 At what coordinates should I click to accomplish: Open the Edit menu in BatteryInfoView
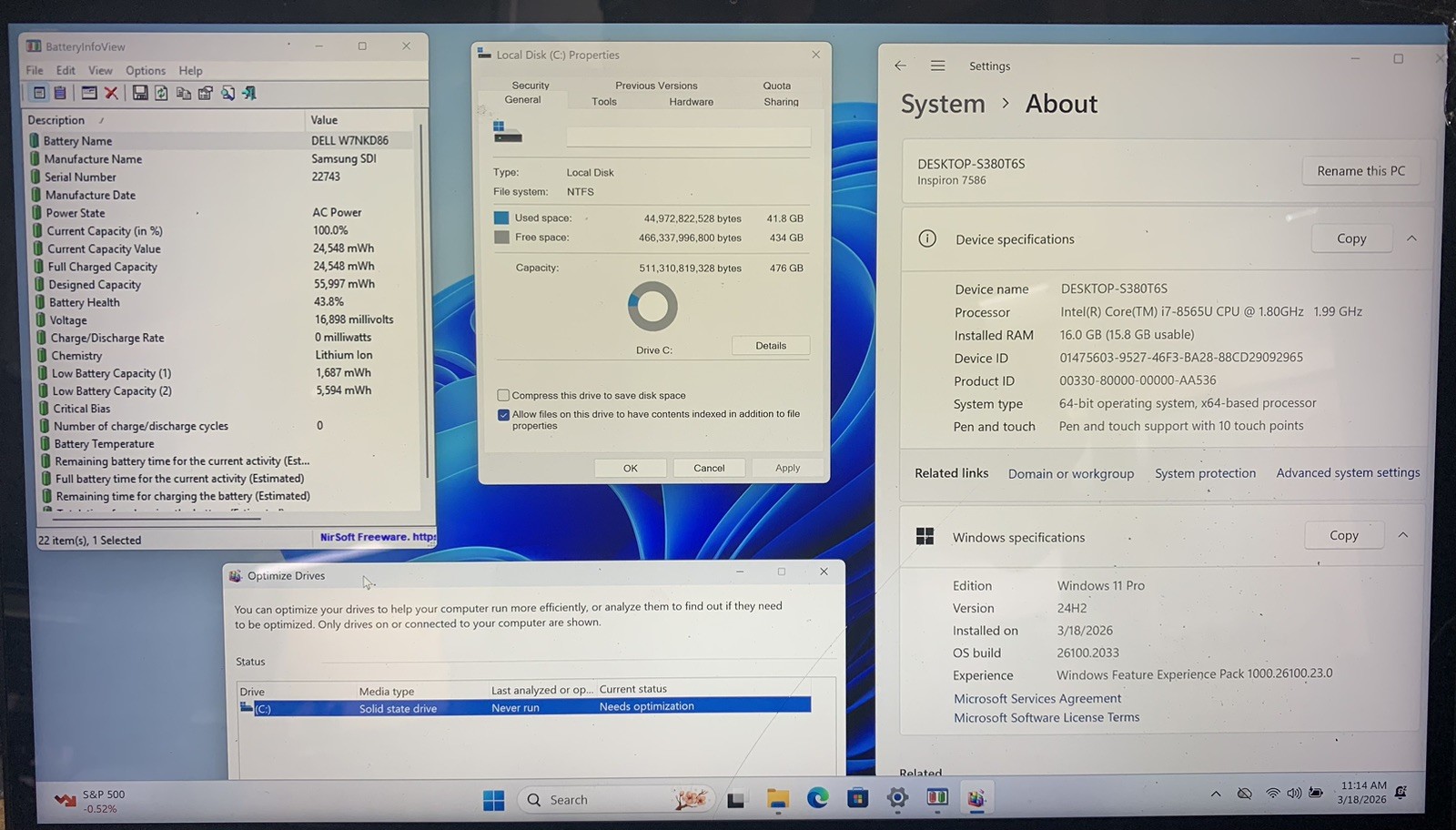pyautogui.click(x=66, y=70)
